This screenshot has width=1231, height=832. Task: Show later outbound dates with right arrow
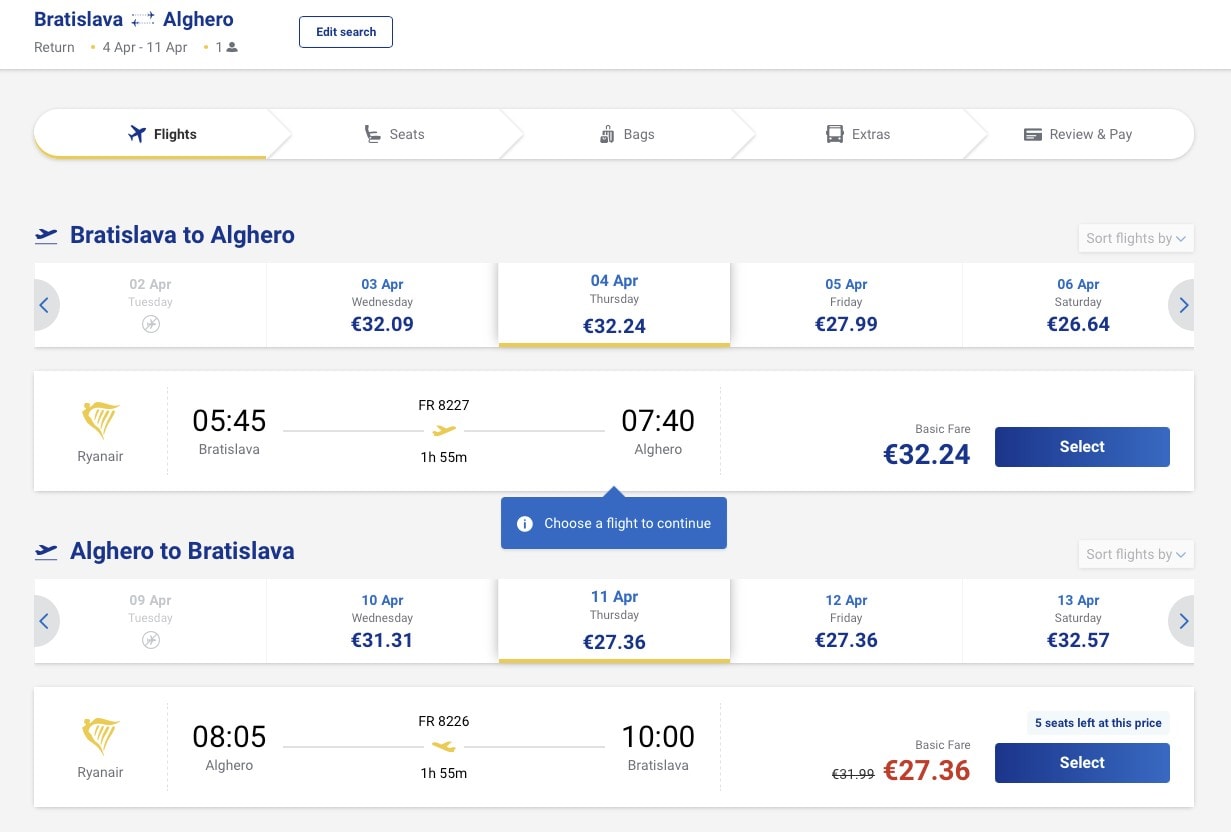point(1183,305)
